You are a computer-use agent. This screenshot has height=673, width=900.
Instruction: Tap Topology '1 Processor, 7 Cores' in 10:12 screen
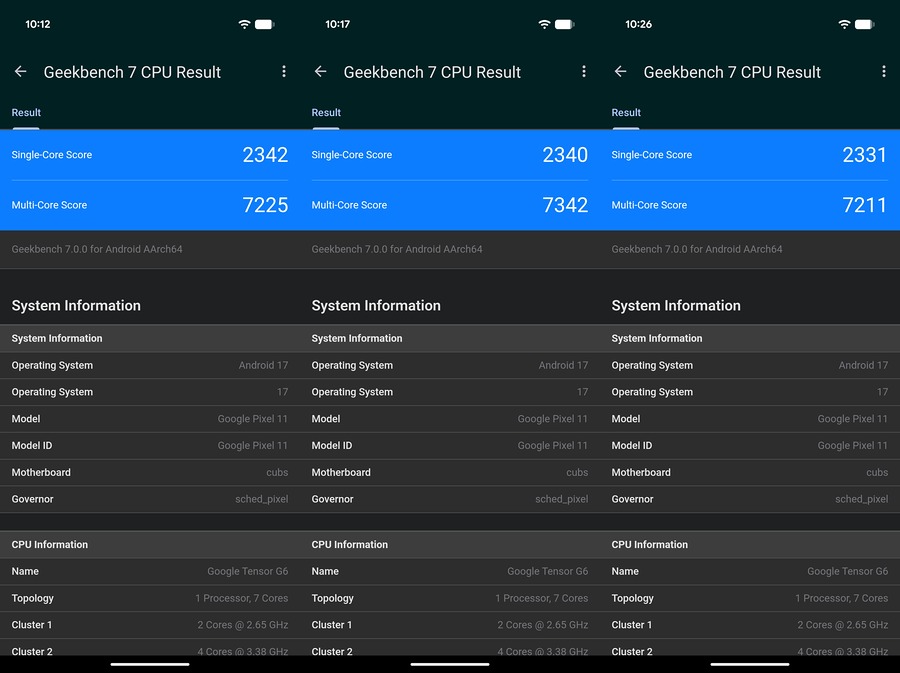[x=242, y=598]
